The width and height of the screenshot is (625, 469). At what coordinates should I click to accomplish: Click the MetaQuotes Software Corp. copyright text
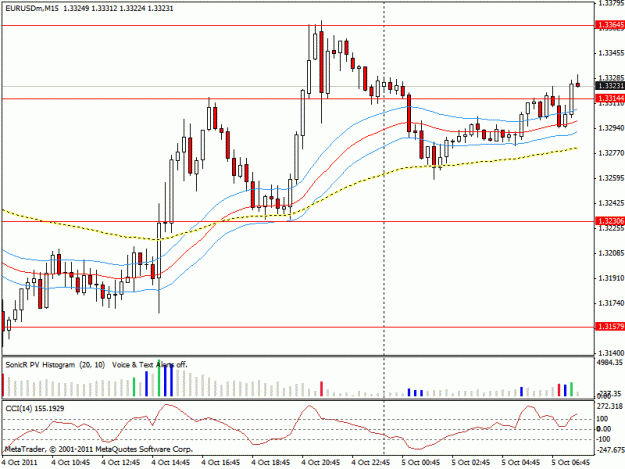click(x=98, y=449)
